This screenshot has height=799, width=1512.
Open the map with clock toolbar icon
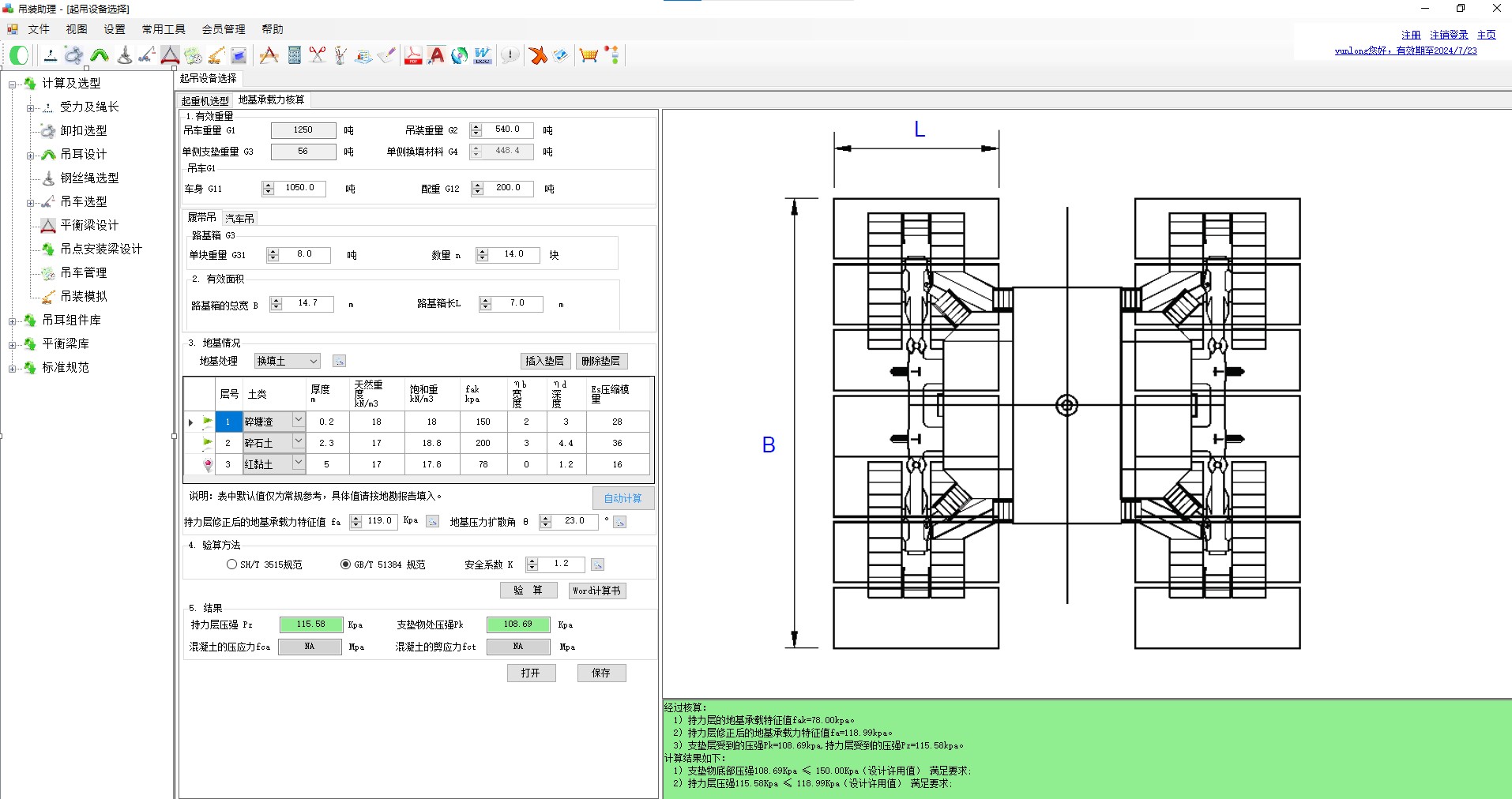pos(194,55)
